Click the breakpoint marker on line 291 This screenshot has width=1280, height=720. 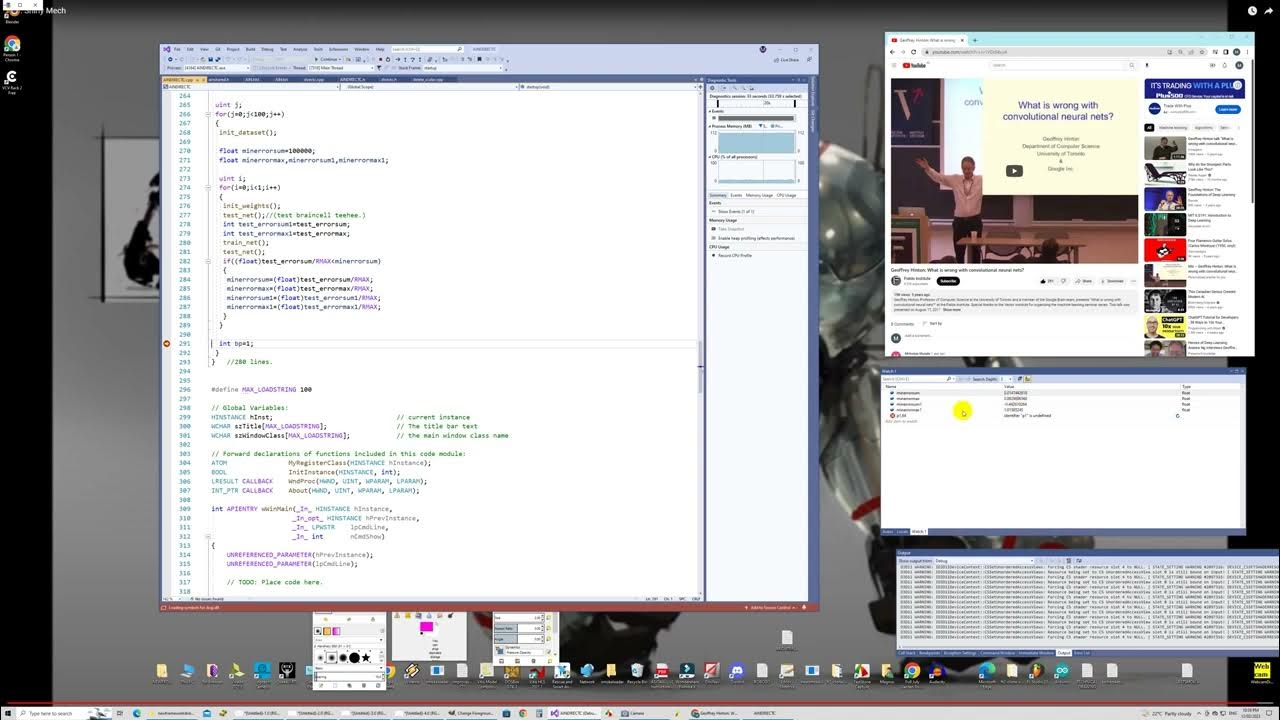[x=167, y=343]
